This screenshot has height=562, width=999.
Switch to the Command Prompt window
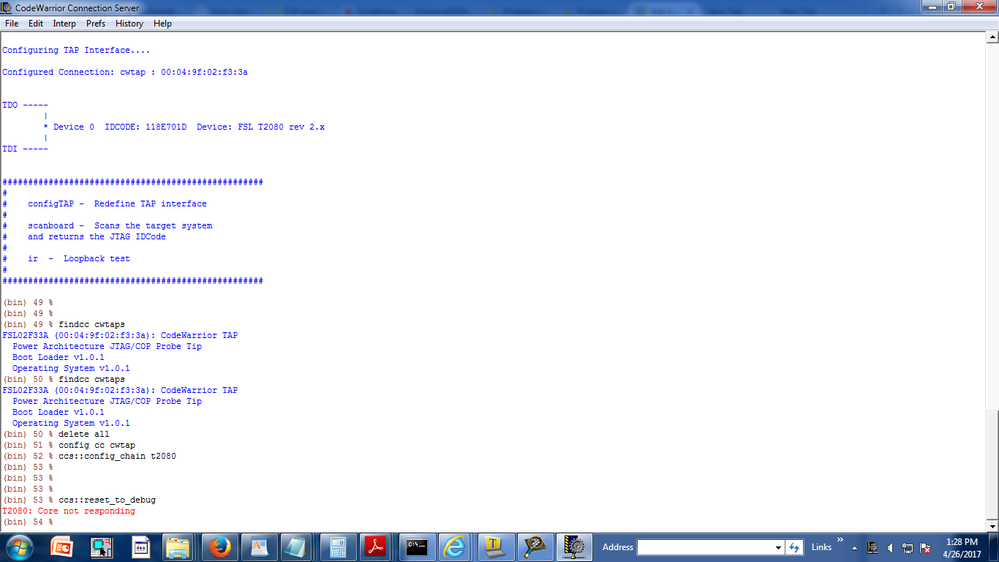(x=416, y=547)
